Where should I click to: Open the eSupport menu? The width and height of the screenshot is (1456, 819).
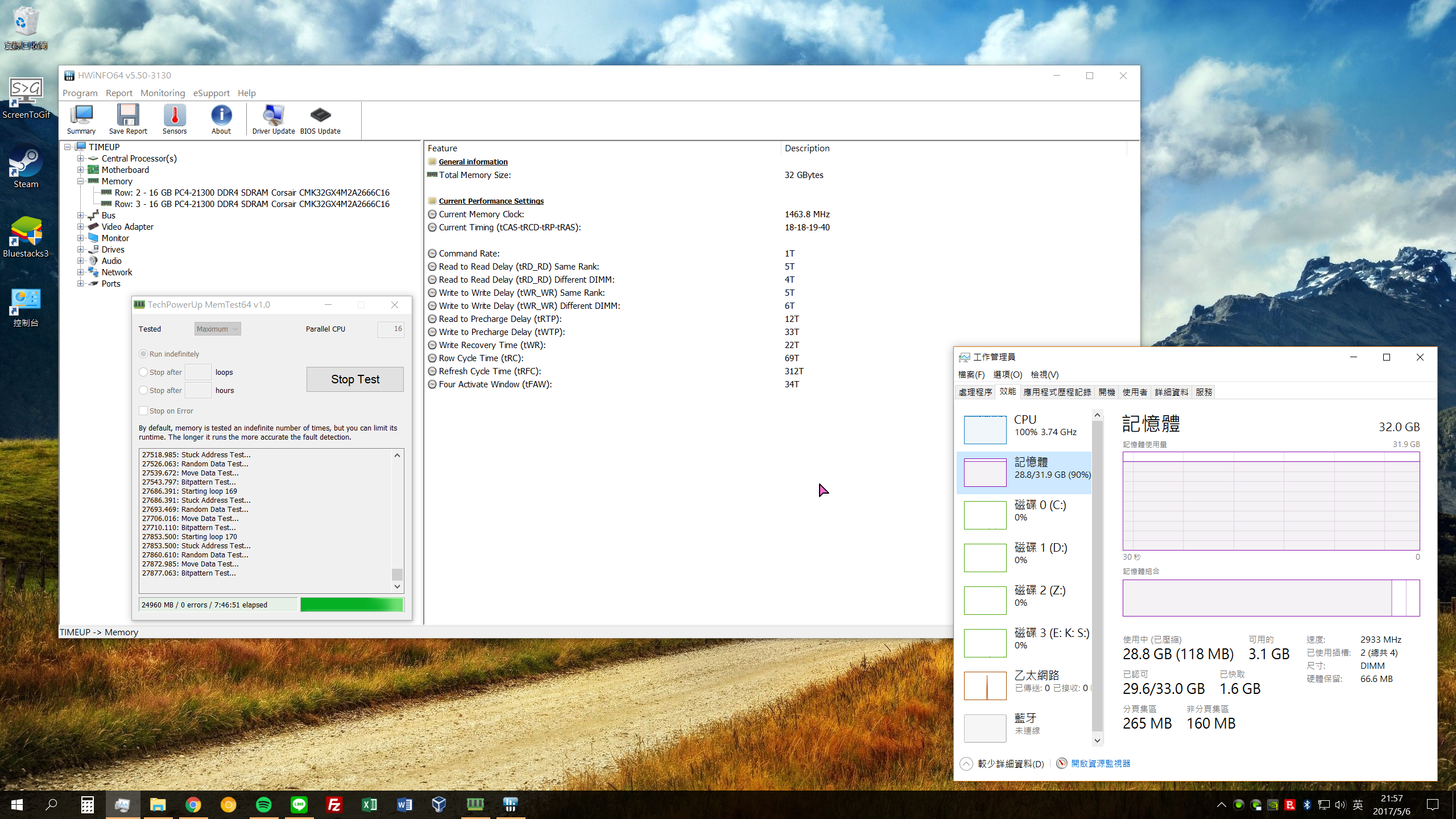[212, 93]
